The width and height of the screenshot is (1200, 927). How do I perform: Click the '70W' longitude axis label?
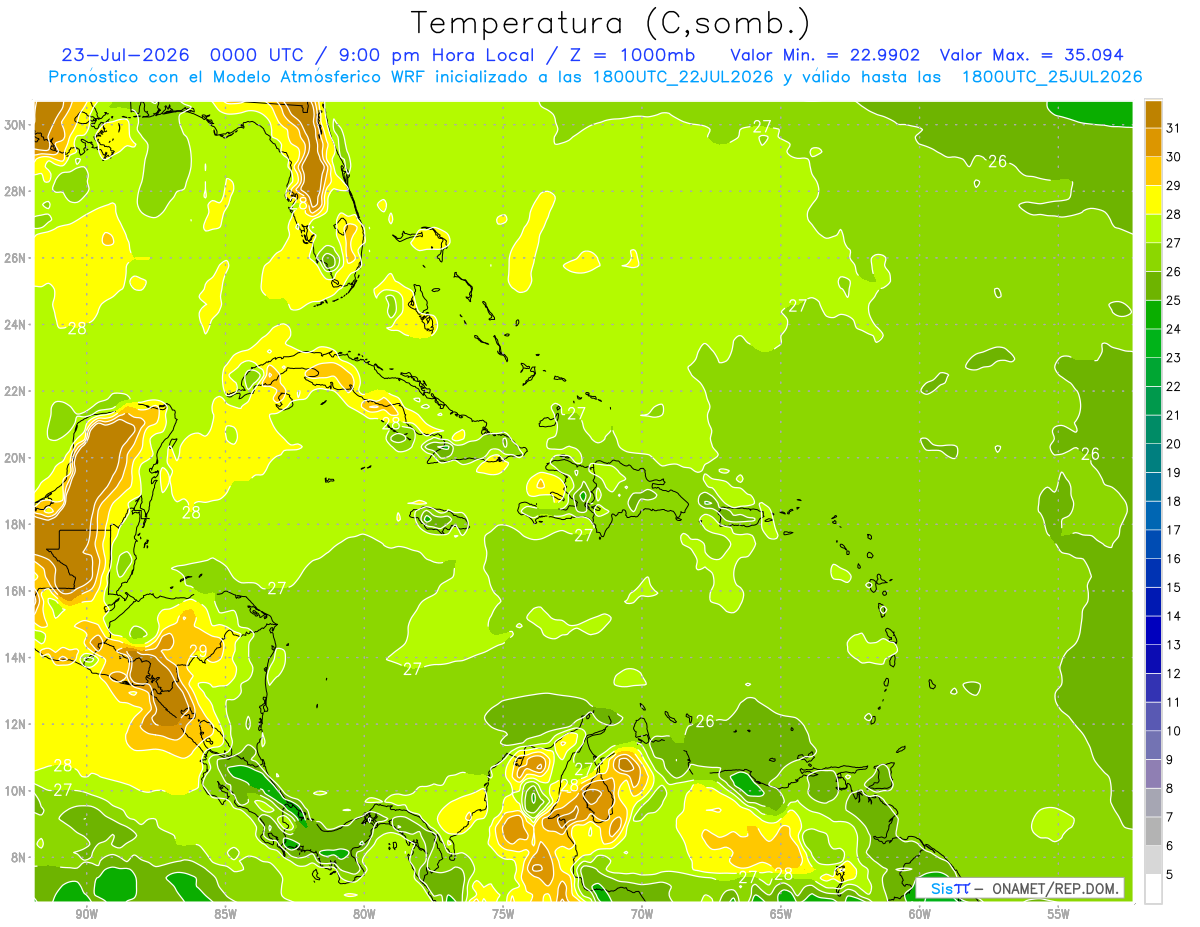coord(642,914)
